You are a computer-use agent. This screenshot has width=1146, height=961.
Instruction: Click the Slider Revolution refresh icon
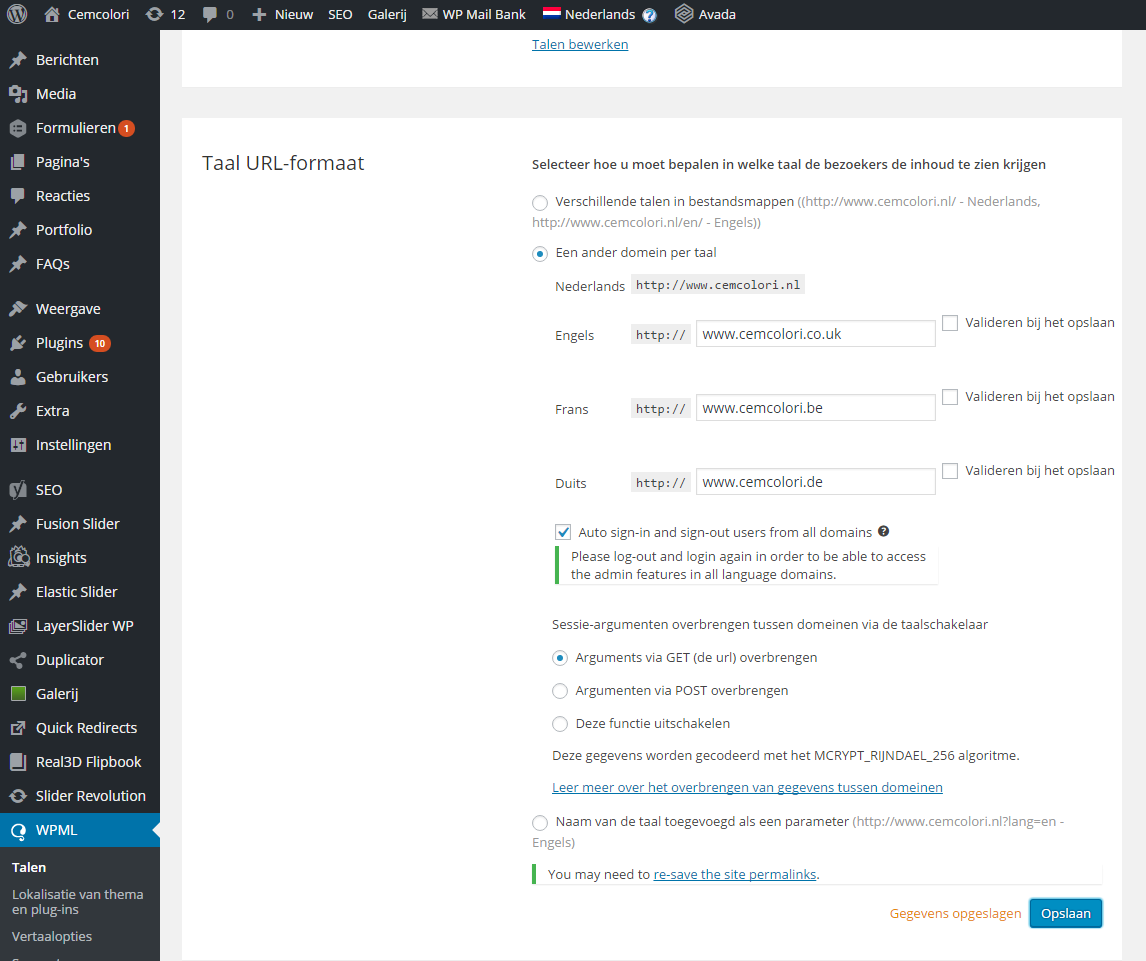[18, 797]
